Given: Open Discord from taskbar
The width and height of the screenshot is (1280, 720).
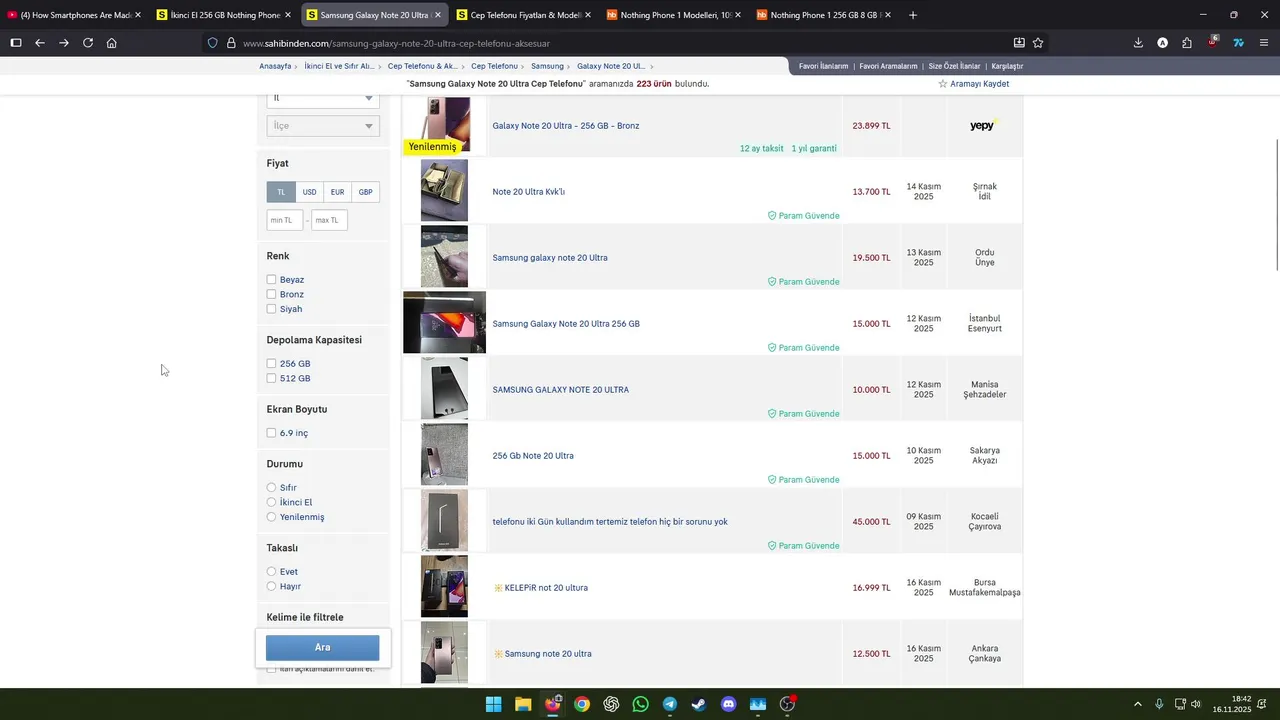Looking at the screenshot, I should point(728,704).
